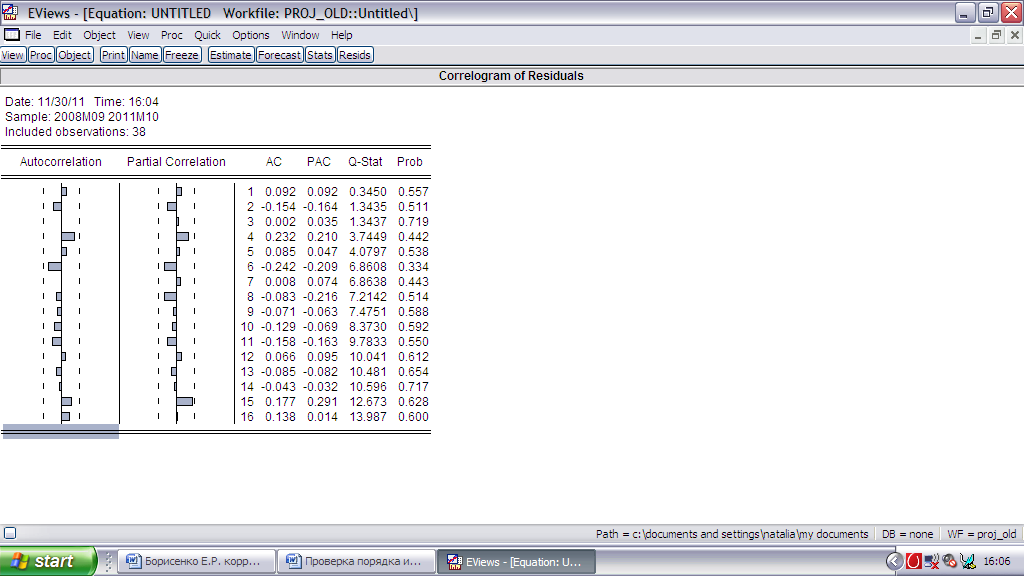Select Prob value 0.334 in lag 6
Image resolution: width=1024 pixels, height=576 pixels.
tap(413, 267)
